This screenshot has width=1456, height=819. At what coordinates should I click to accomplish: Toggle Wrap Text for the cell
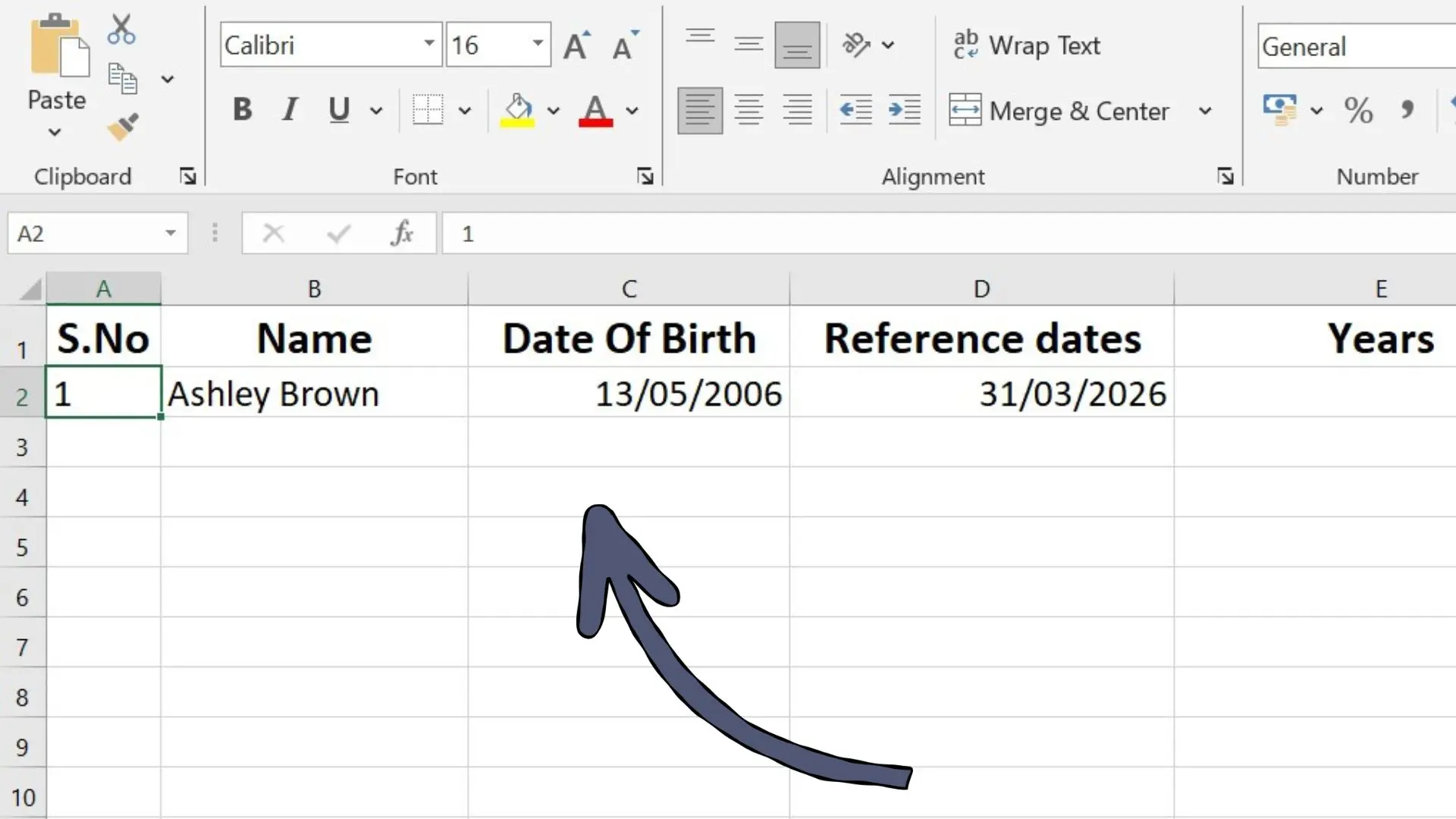point(1026,45)
